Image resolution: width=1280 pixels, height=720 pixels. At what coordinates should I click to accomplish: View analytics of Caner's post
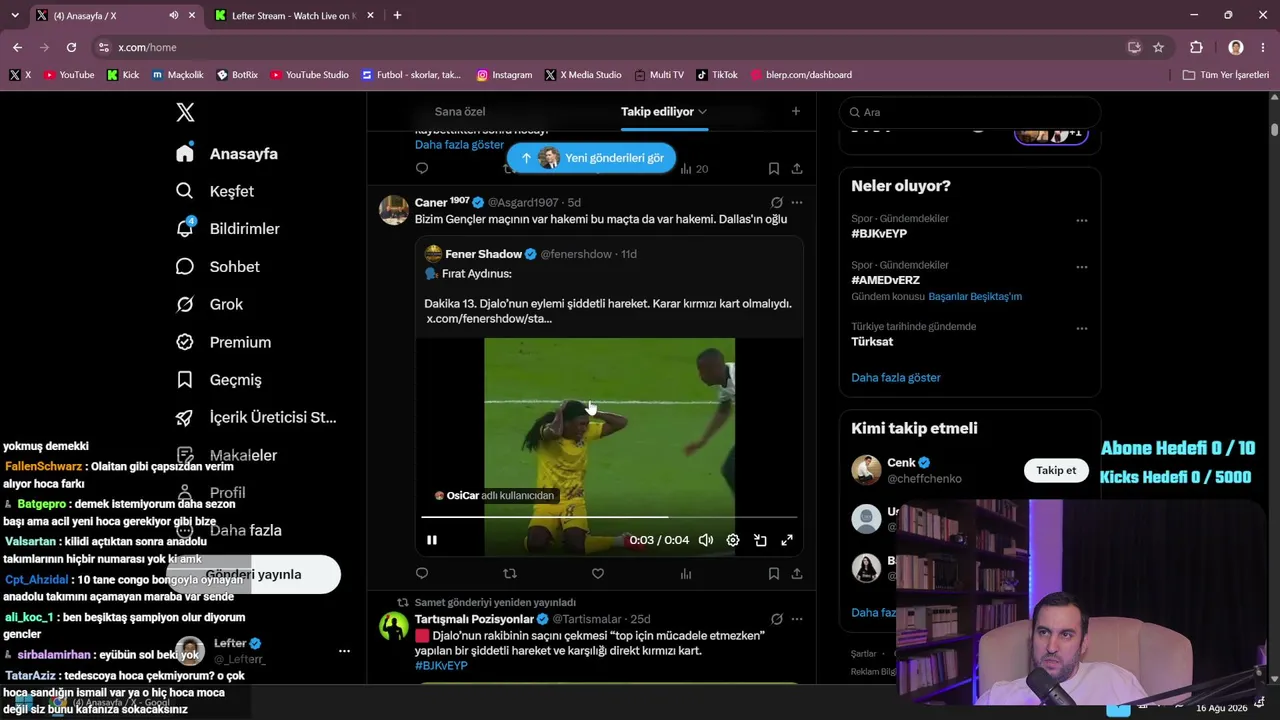(686, 574)
